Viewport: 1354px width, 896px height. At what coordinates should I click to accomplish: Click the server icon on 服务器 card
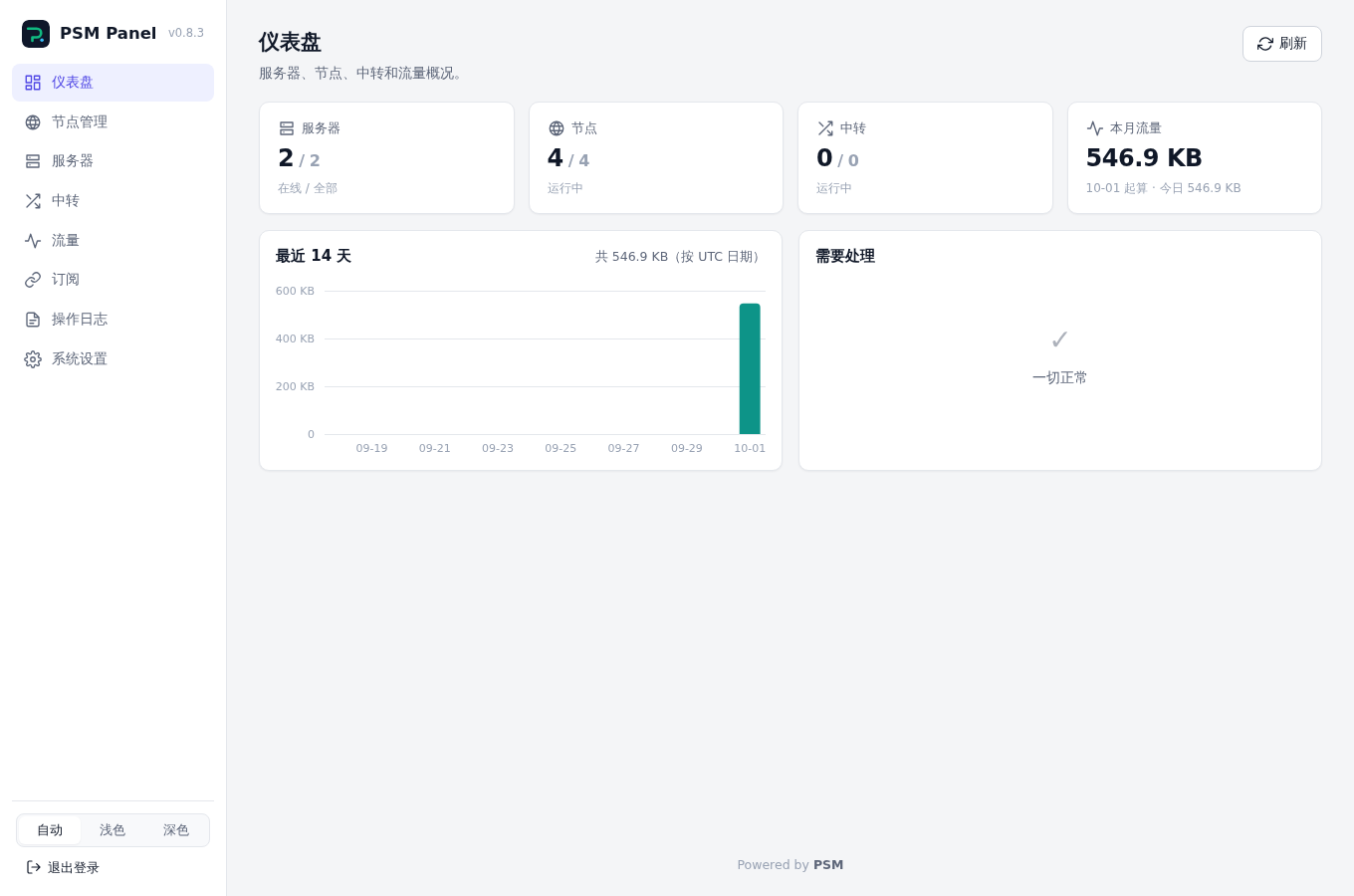(287, 128)
